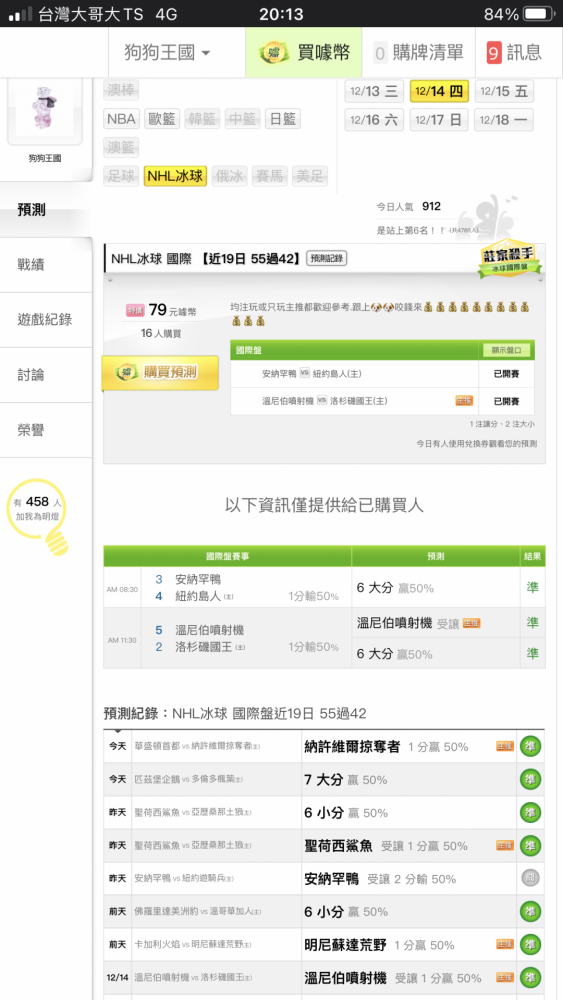Click 準 result for 納許維爾掠奪者 record
Screen dimensions: 563x1000
click(530, 746)
